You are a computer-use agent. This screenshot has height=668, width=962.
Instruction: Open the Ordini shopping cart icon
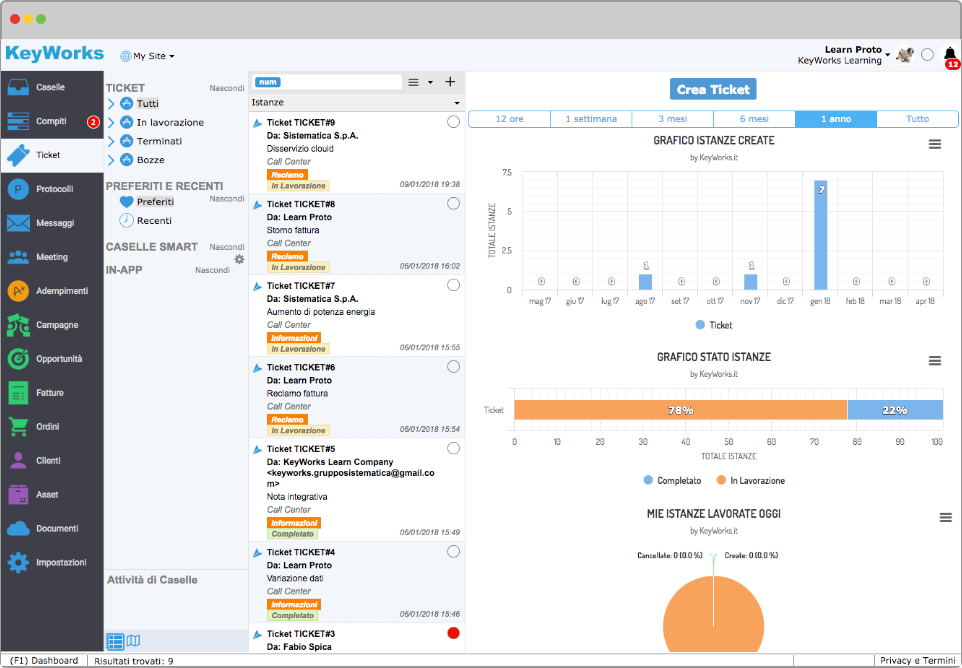coord(18,427)
